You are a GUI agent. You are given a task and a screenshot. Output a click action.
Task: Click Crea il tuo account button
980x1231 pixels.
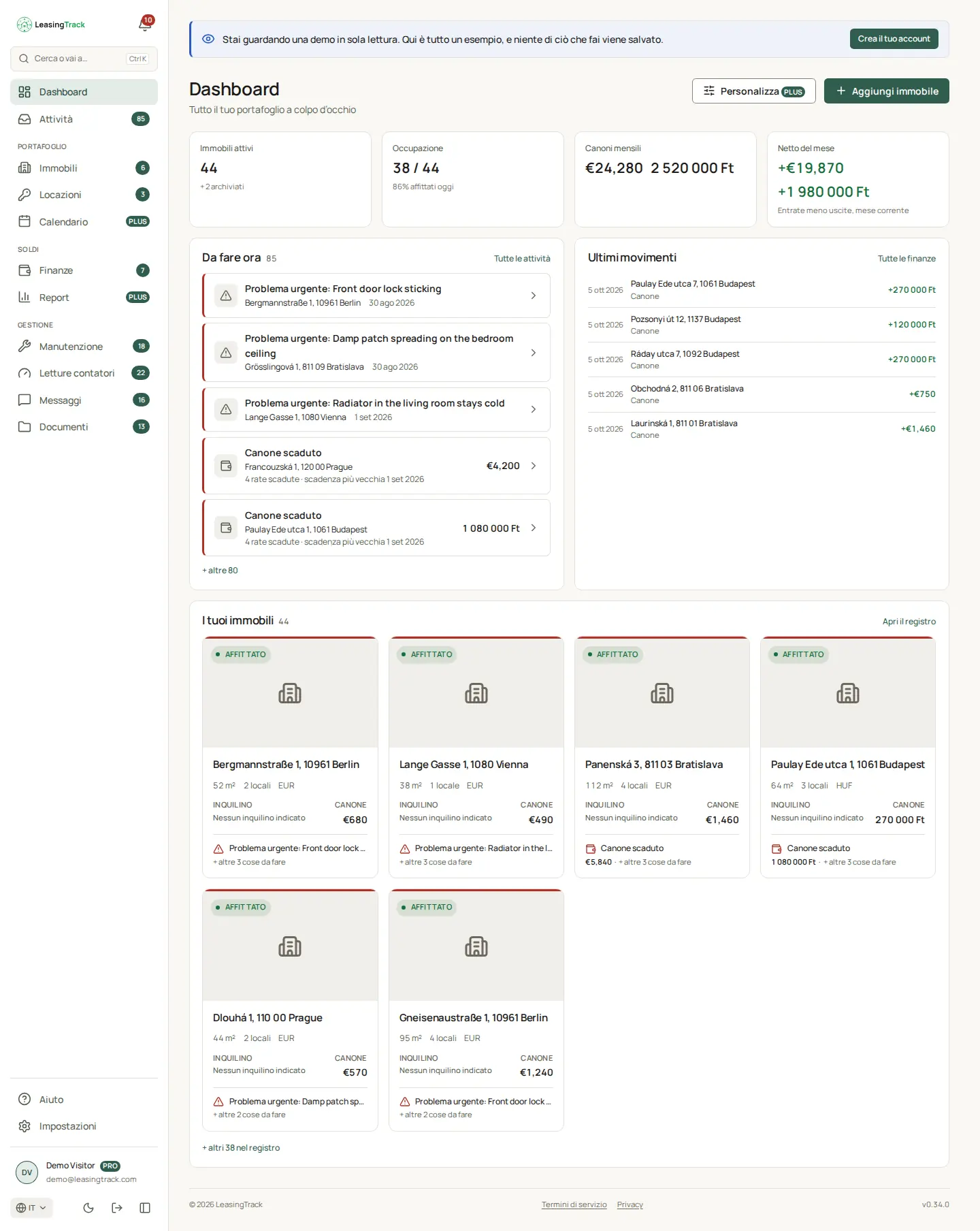pos(894,39)
